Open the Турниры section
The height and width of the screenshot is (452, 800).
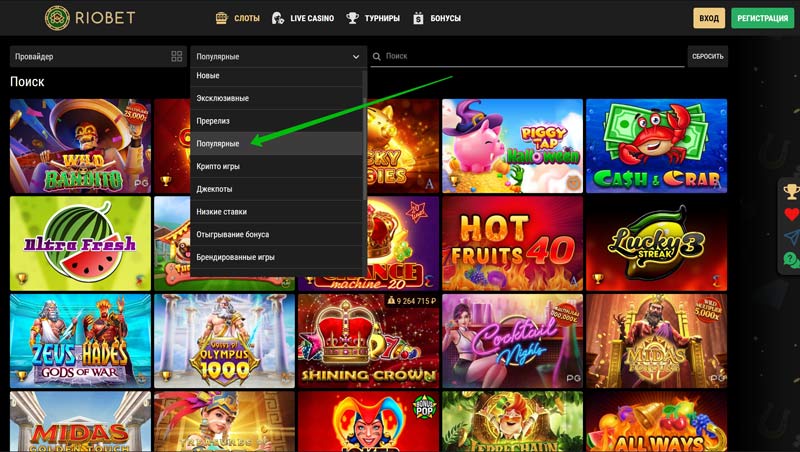(373, 18)
